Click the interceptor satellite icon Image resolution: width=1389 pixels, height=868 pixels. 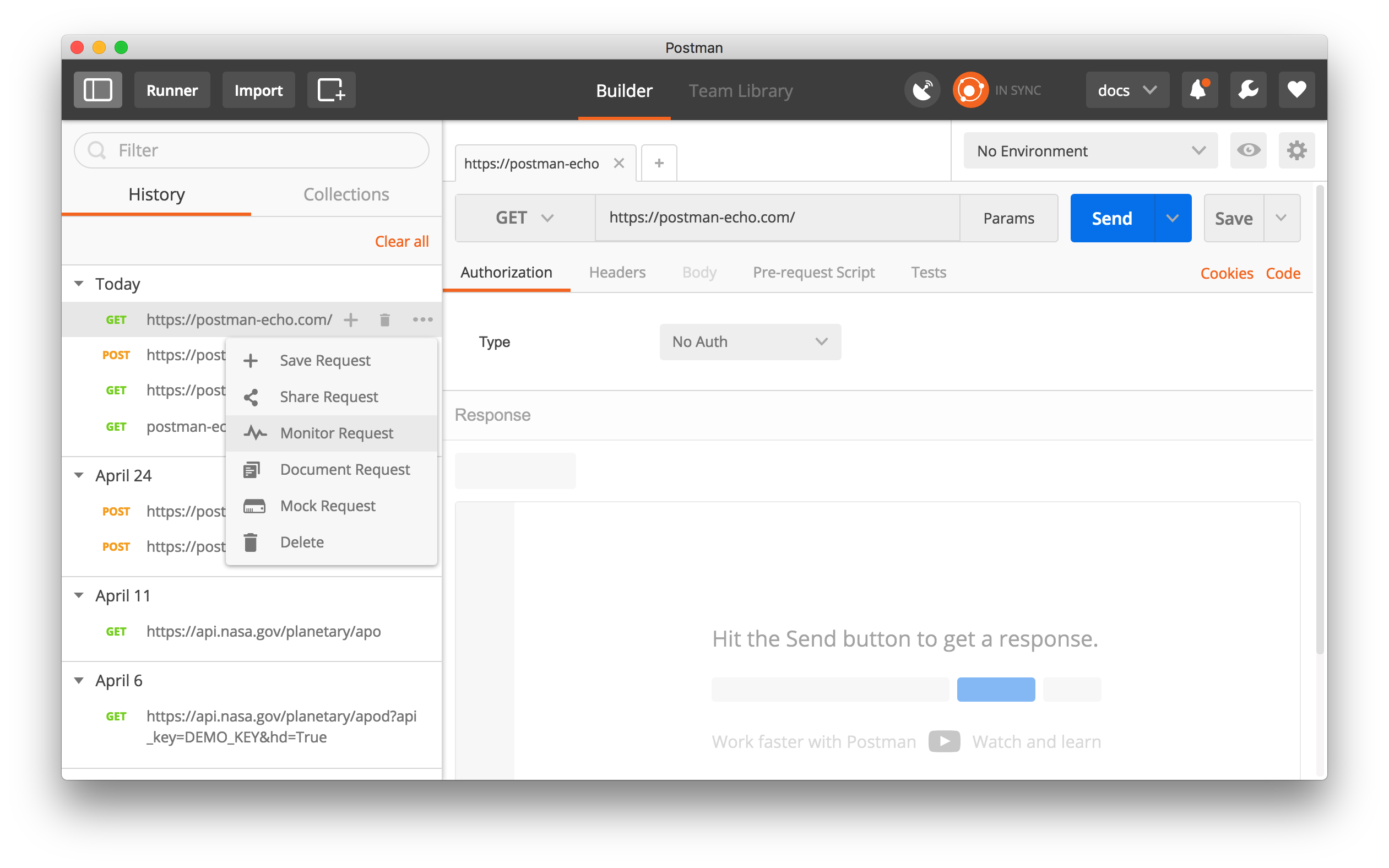point(923,90)
